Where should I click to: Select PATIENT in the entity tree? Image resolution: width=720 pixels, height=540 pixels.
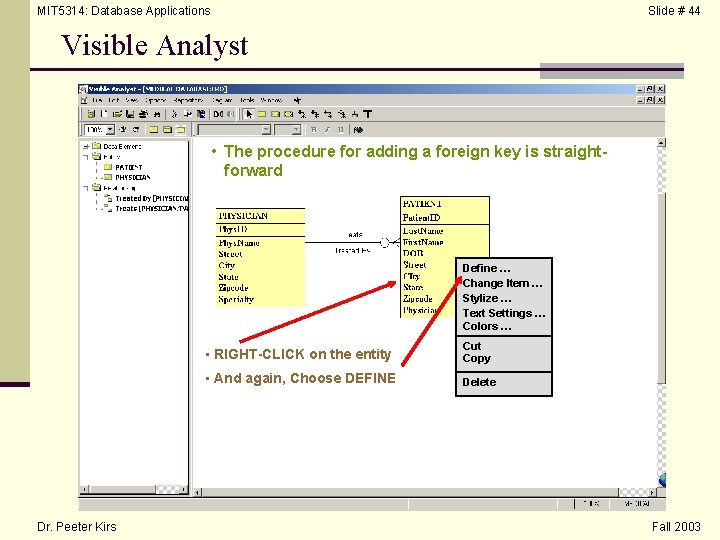point(129,167)
